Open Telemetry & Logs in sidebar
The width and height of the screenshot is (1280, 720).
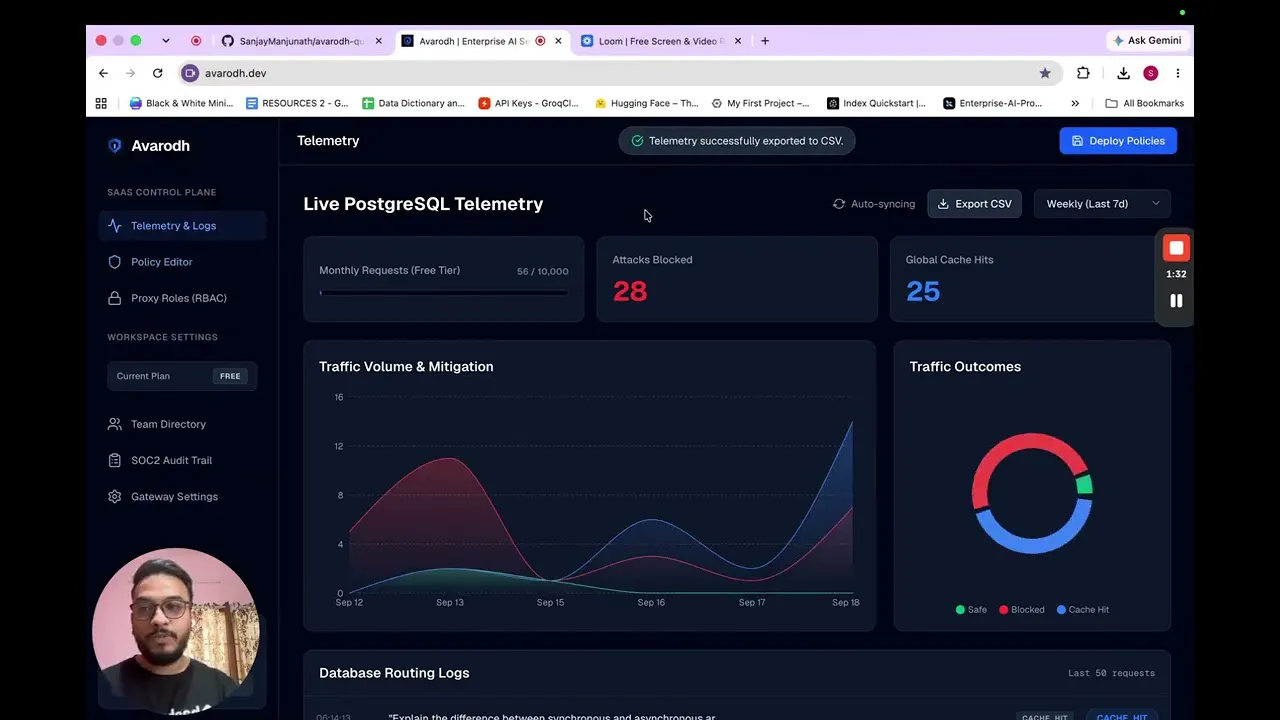click(182, 226)
